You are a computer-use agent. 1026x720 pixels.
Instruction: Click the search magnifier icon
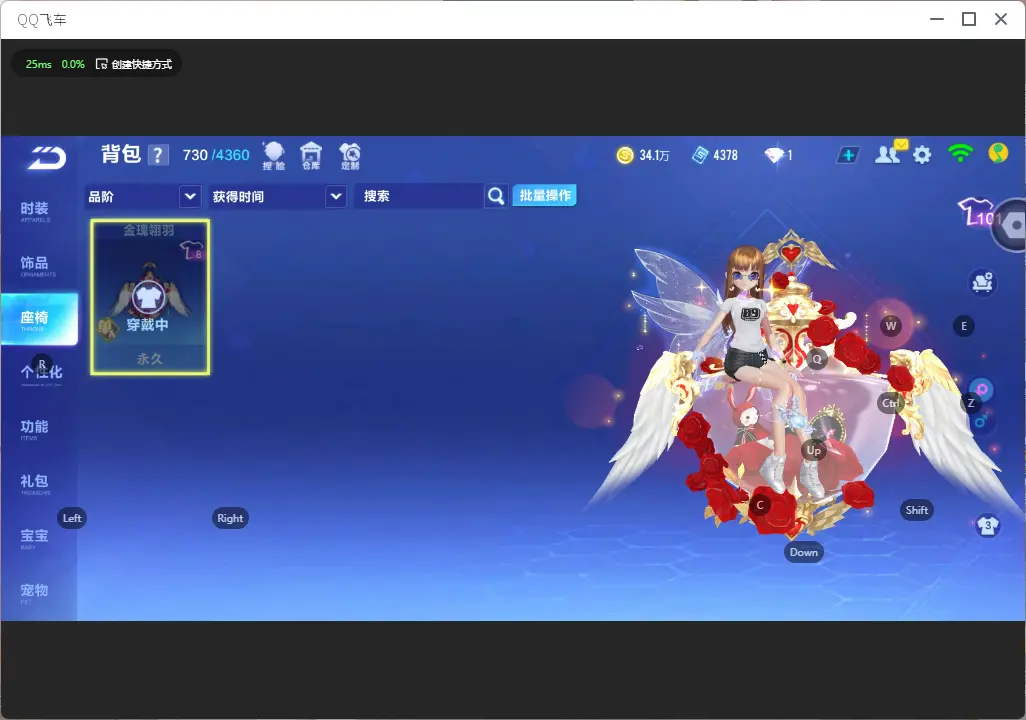click(496, 196)
